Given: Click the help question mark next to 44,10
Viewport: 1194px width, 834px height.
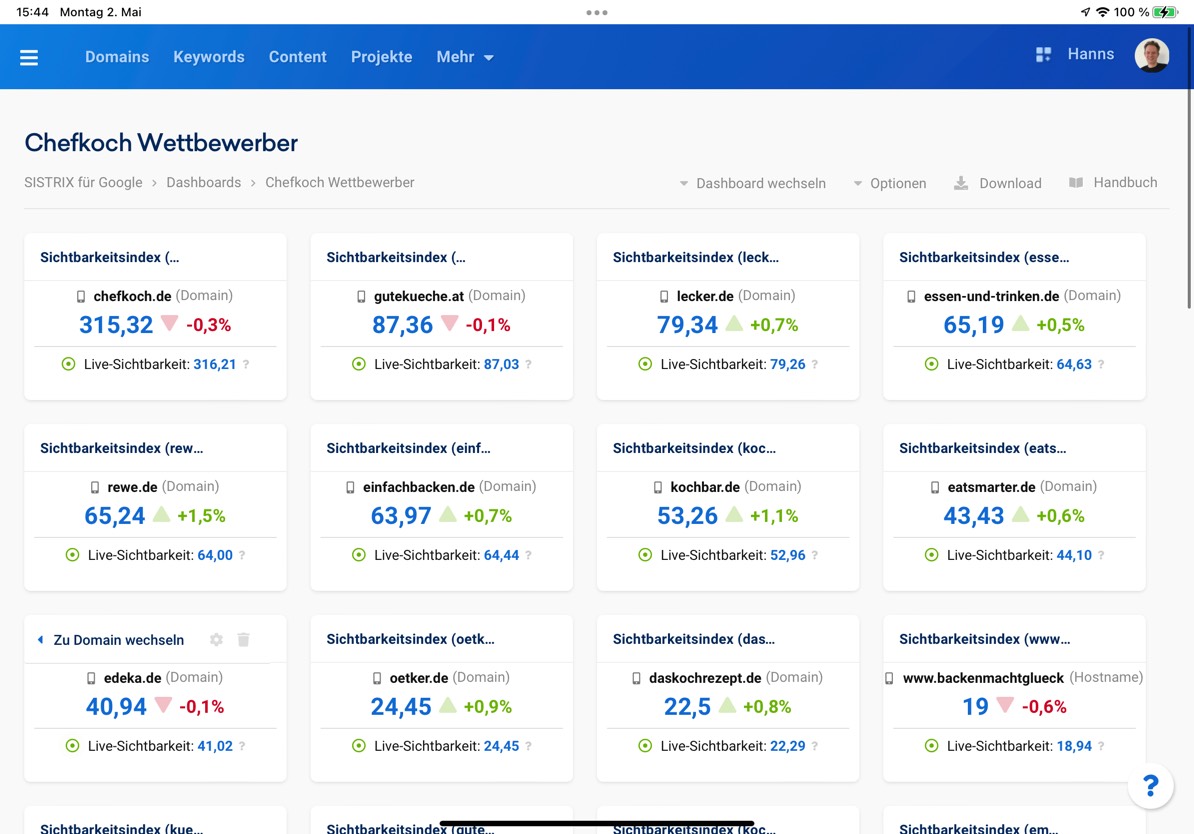Looking at the screenshot, I should pyautogui.click(x=1101, y=556).
